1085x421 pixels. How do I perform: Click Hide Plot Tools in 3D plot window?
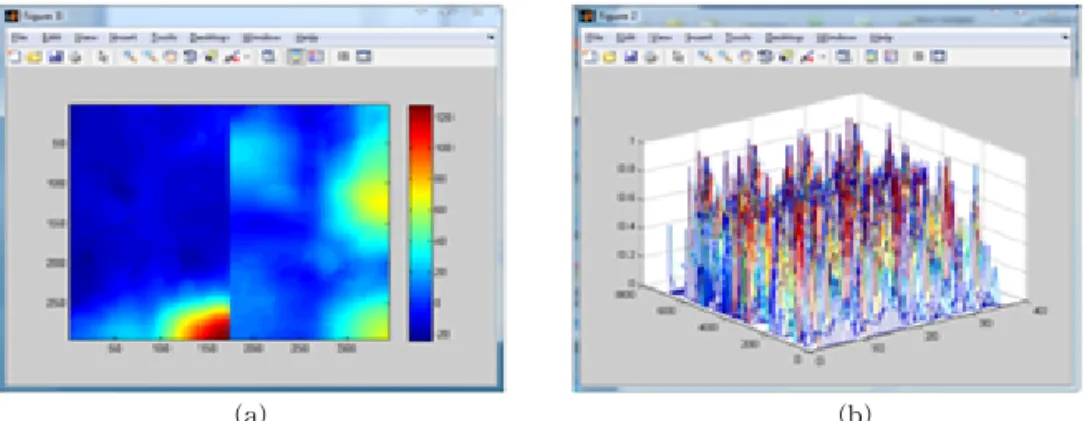point(918,57)
